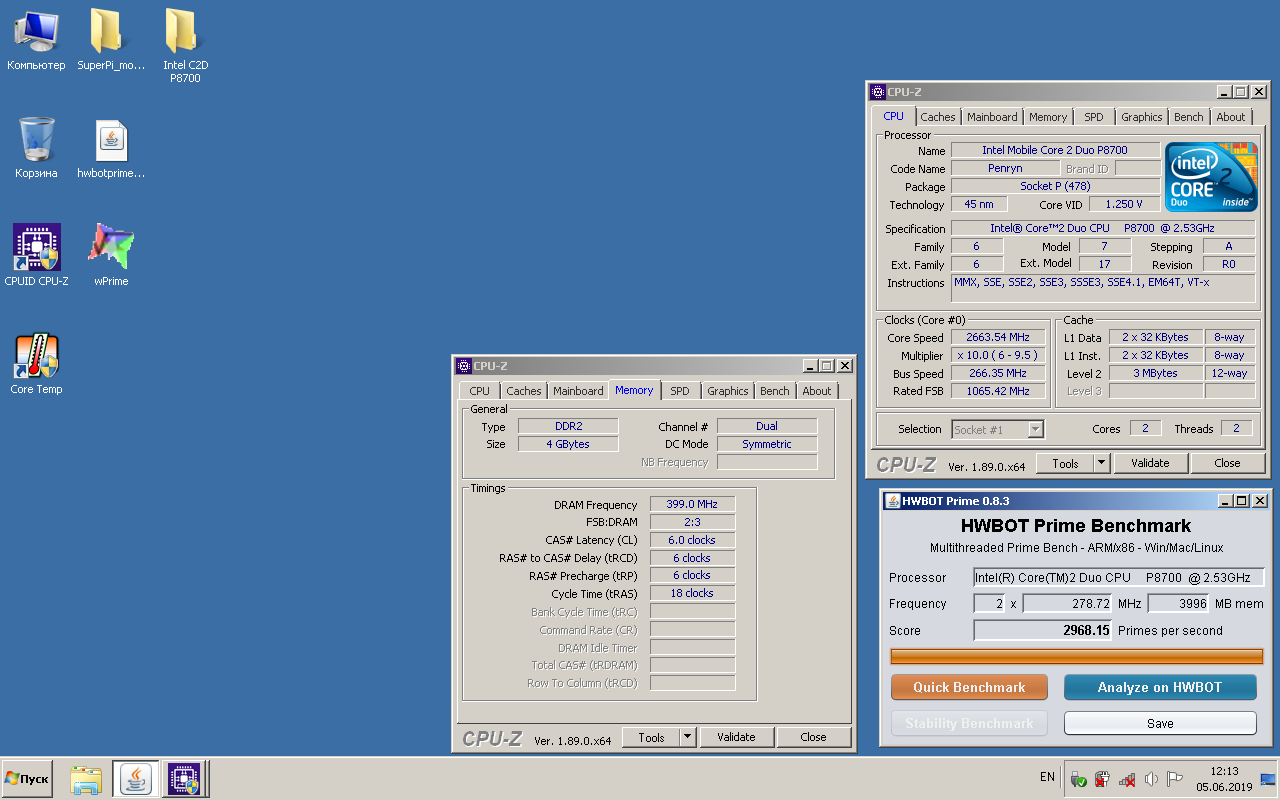Click Validate button in CPU window
The height and width of the screenshot is (800, 1280).
tap(1150, 463)
